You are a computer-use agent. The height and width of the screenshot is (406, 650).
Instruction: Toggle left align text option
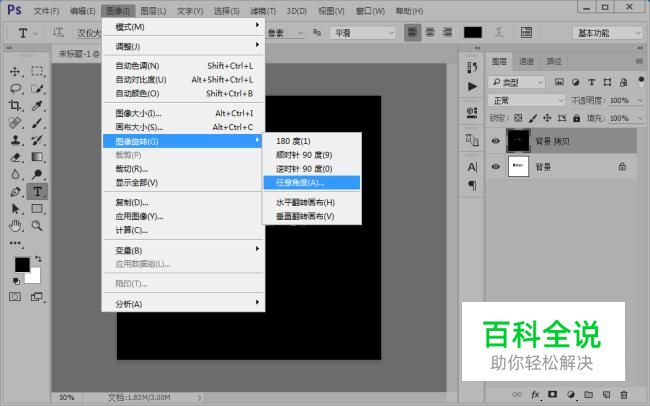point(412,32)
